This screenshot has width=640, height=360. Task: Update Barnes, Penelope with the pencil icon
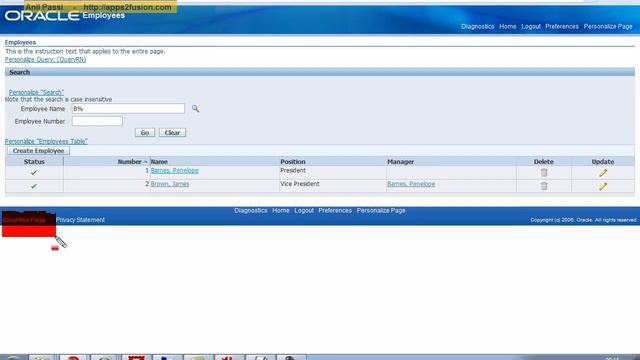(x=603, y=173)
